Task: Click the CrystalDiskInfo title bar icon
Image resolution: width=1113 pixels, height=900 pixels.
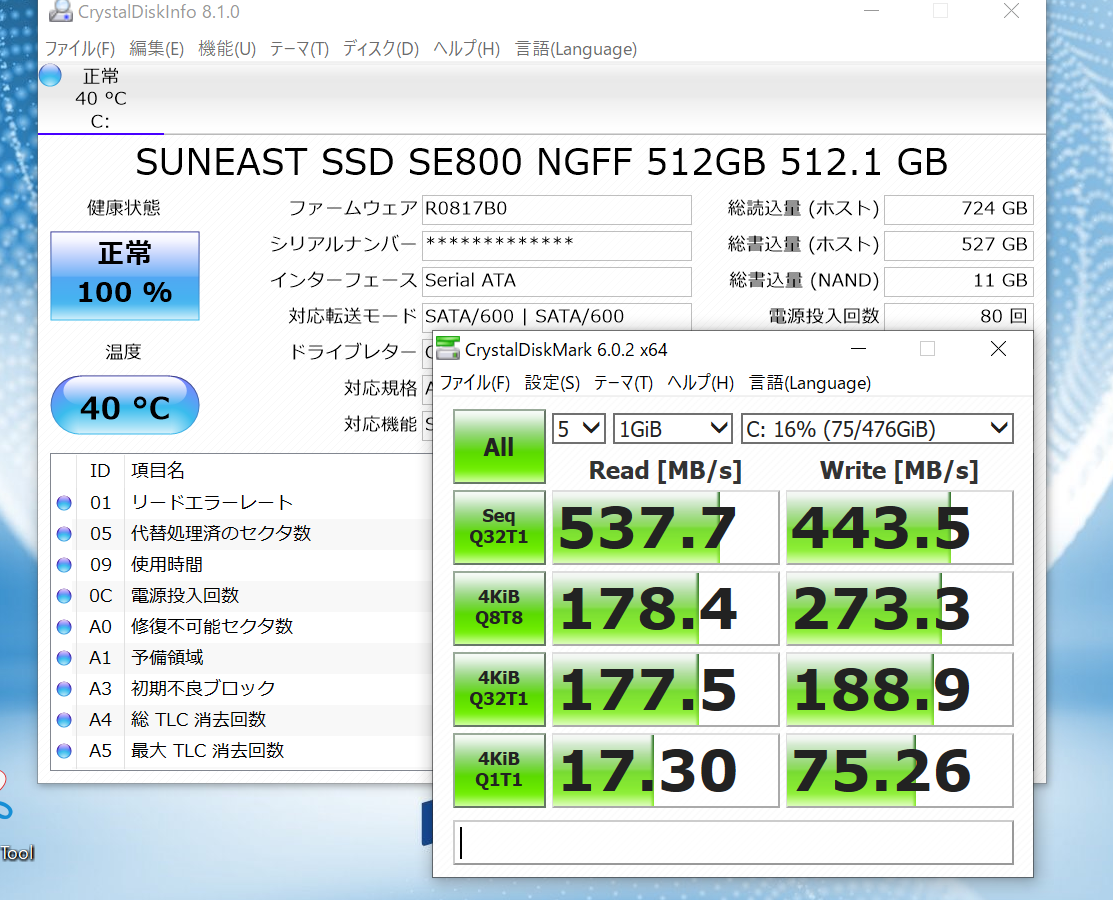Action: (60, 11)
